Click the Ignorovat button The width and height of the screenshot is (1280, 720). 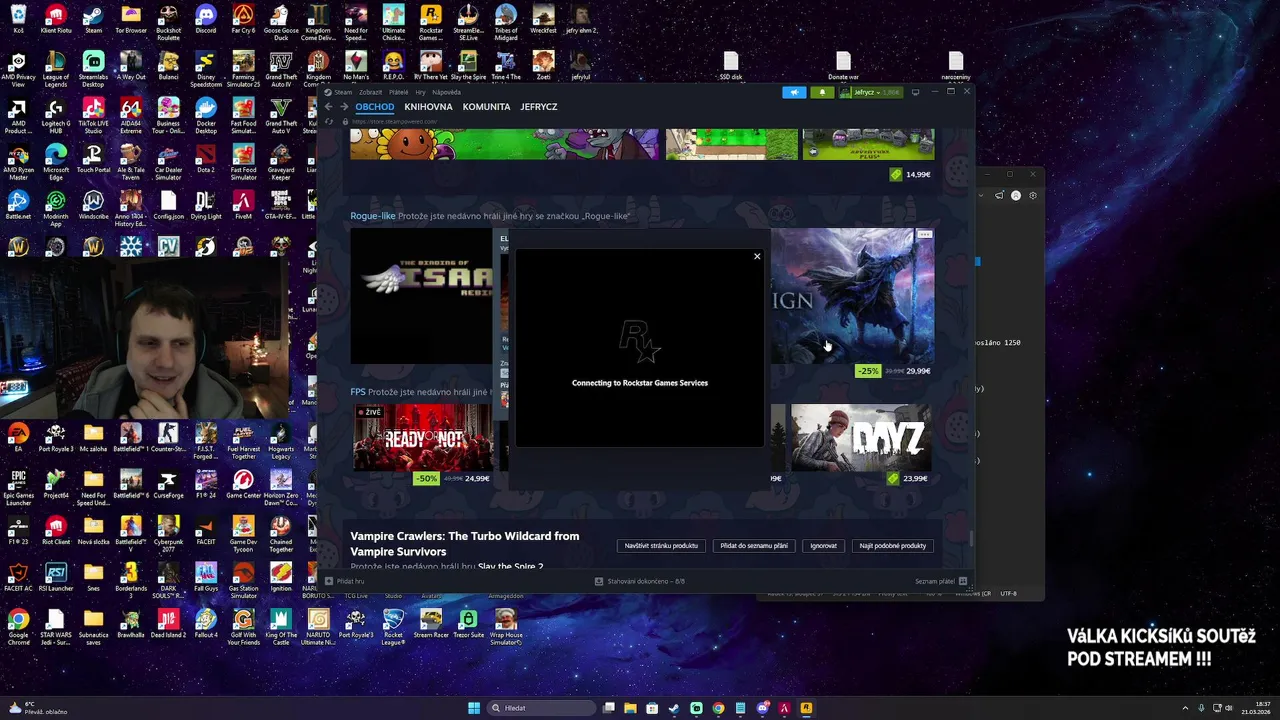click(x=823, y=546)
